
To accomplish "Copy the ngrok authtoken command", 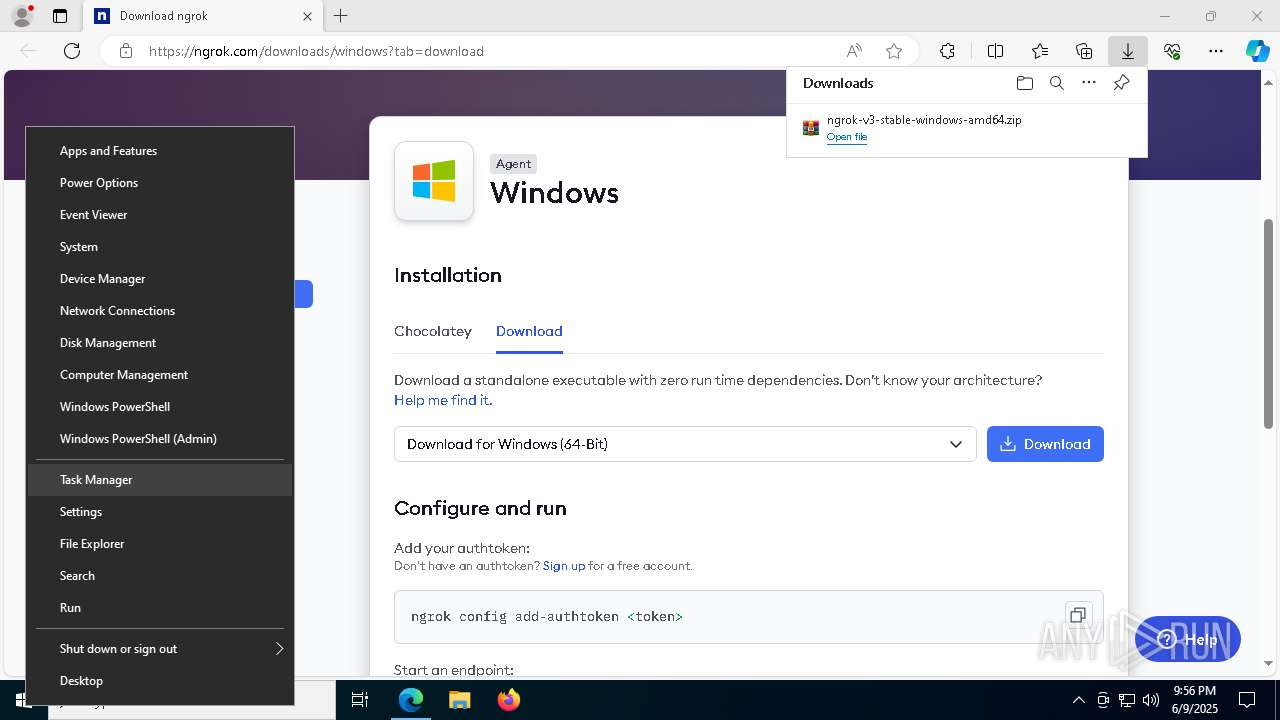I will coord(1077,615).
